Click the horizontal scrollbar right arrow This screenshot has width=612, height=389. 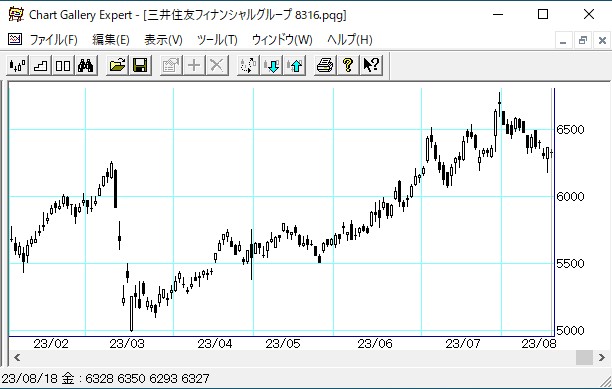pyautogui.click(x=601, y=357)
